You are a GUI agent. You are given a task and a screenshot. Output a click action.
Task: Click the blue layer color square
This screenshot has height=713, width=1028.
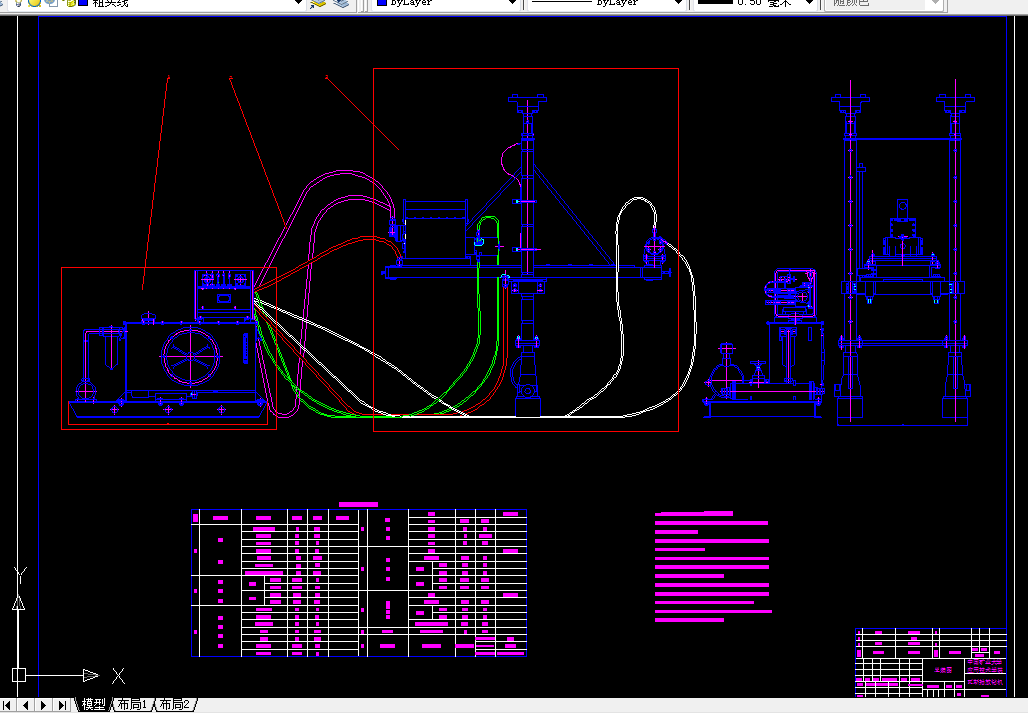[83, 3]
